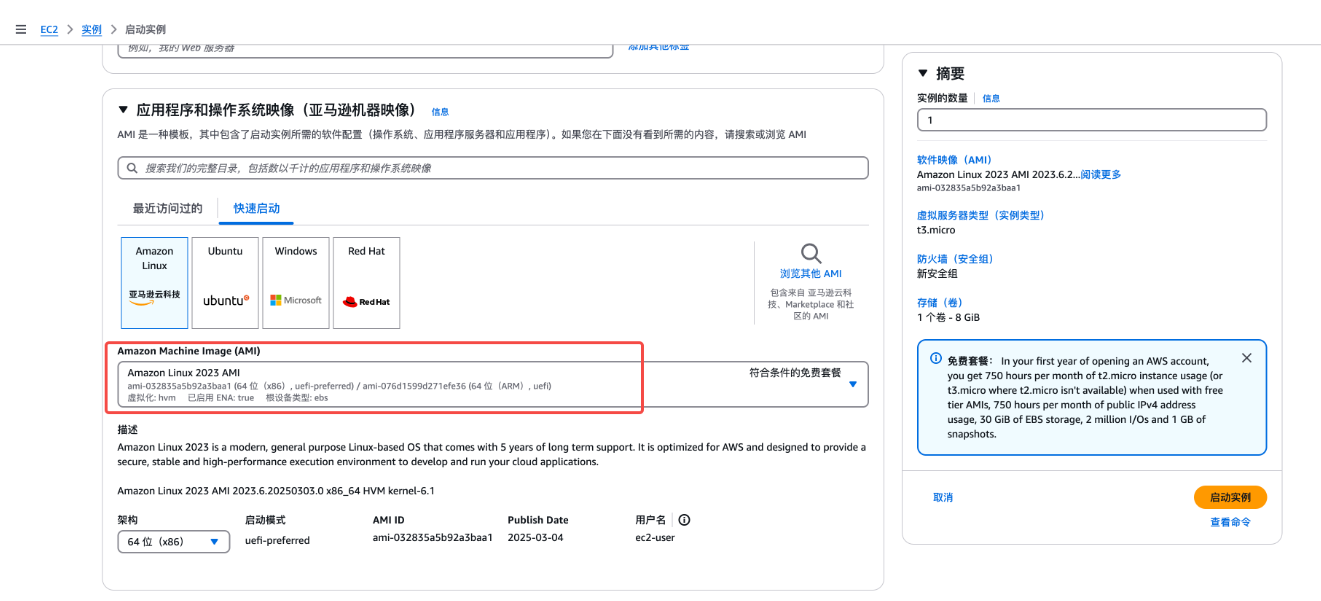Open 浏览其他 AMI link

pos(811,273)
